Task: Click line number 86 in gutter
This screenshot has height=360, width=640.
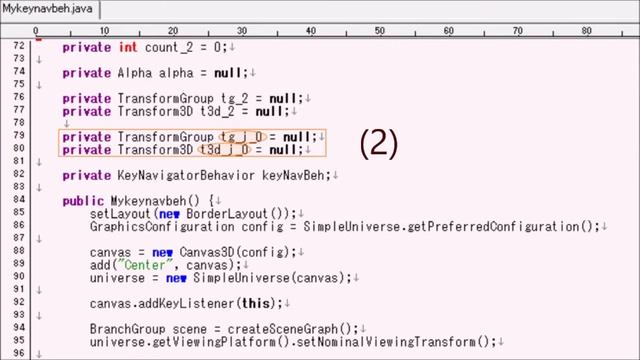Action: pyautogui.click(x=19, y=225)
